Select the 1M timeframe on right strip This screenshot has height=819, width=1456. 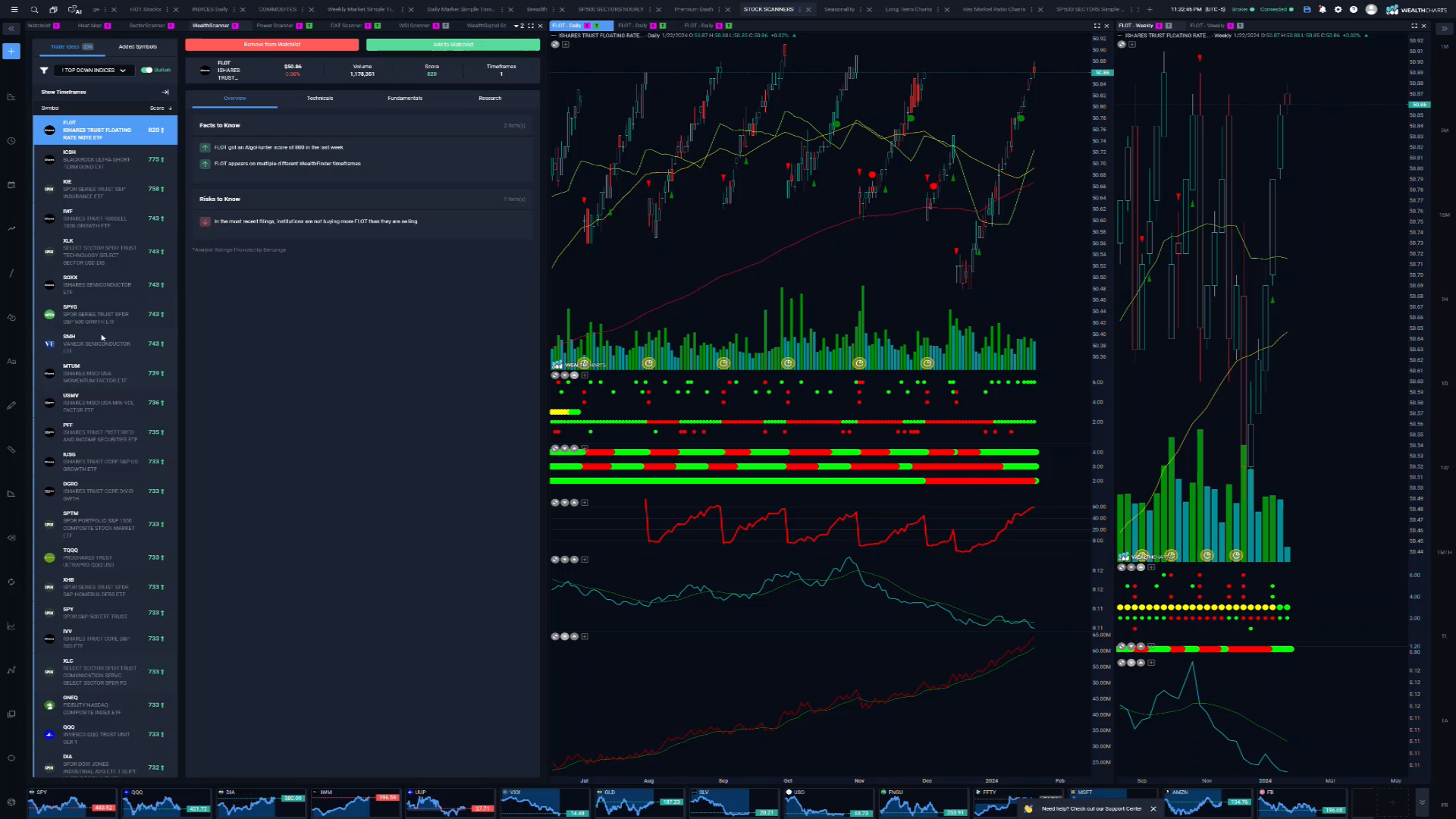pos(1444,47)
